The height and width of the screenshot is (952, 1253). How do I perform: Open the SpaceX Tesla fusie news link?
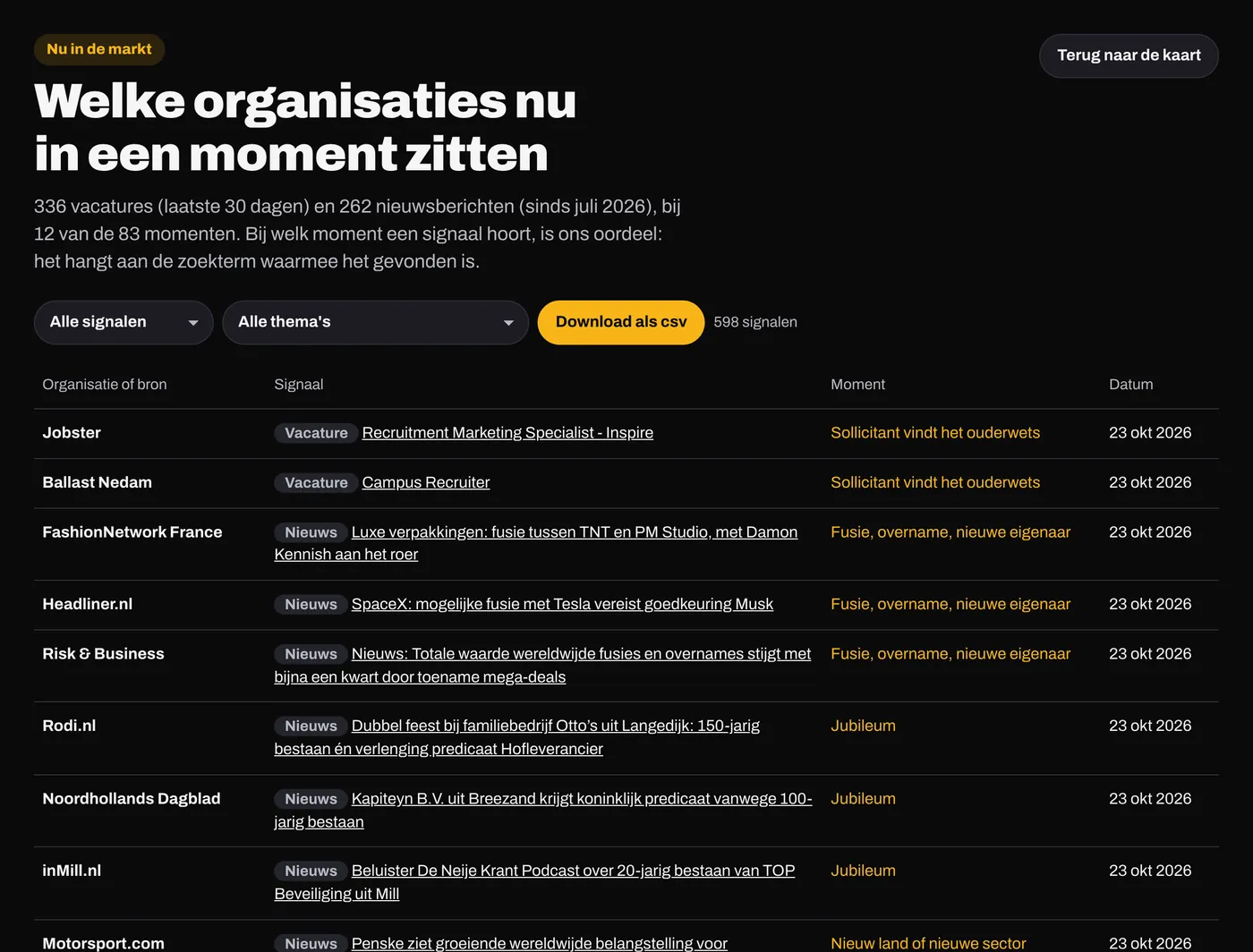coord(562,604)
